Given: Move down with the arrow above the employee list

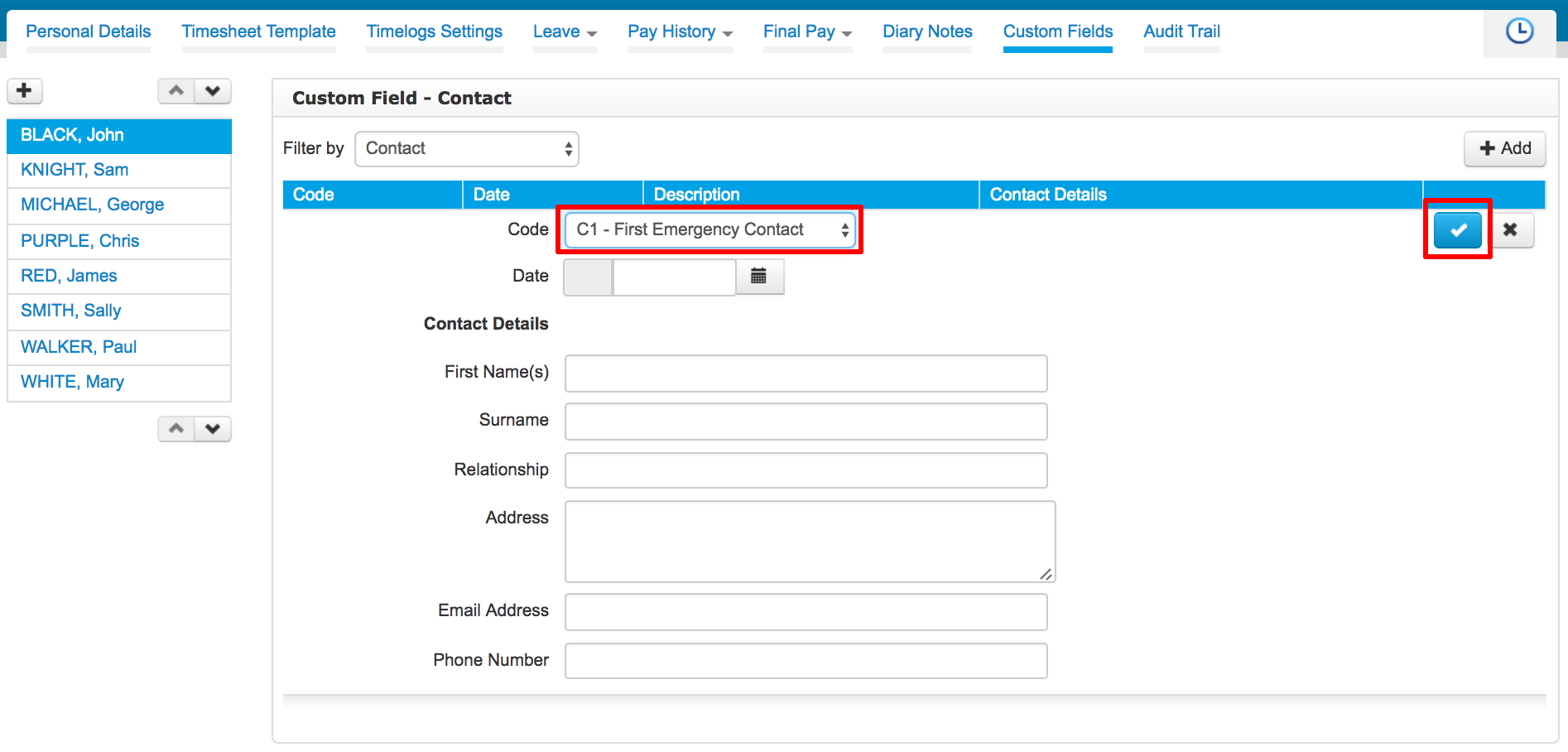Looking at the screenshot, I should 213,91.
